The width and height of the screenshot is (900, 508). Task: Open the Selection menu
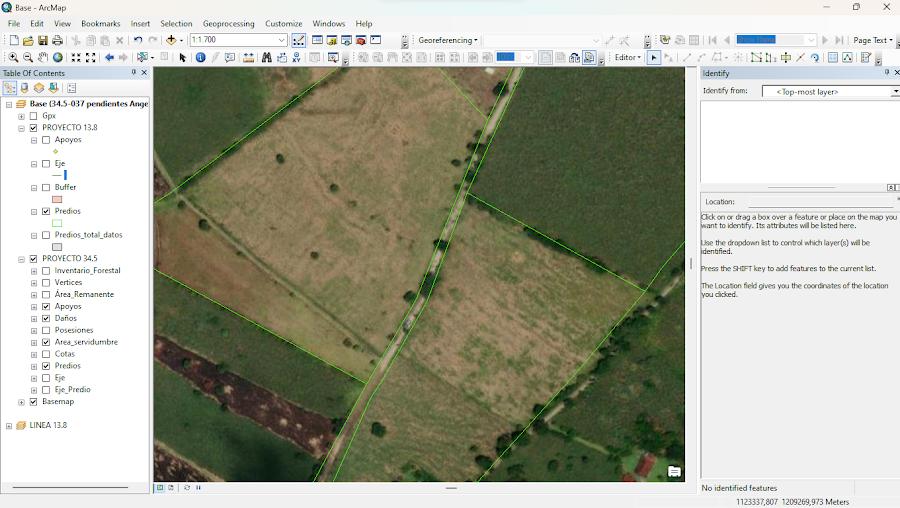pyautogui.click(x=176, y=24)
